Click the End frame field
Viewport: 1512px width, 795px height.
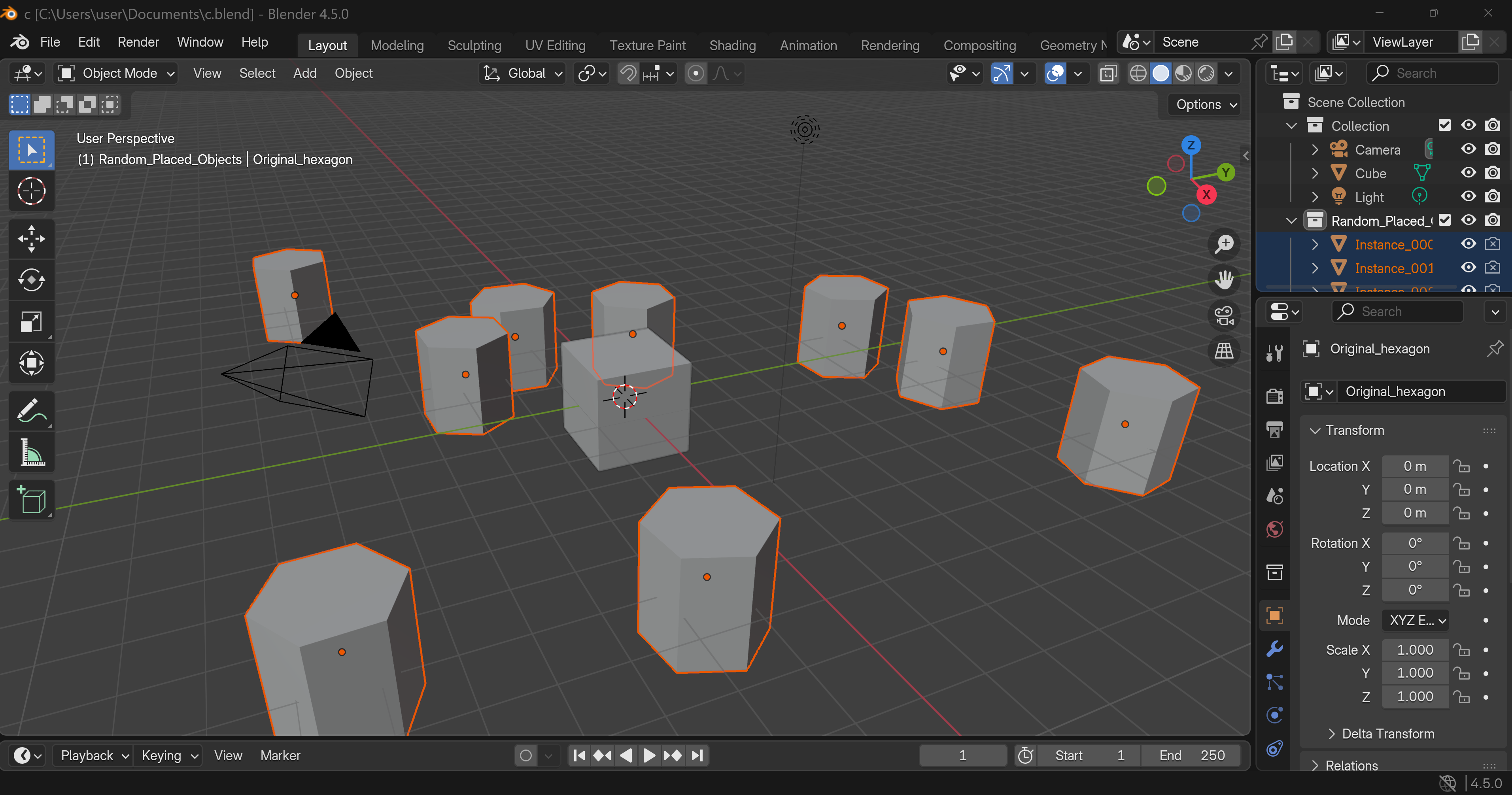click(x=1191, y=755)
